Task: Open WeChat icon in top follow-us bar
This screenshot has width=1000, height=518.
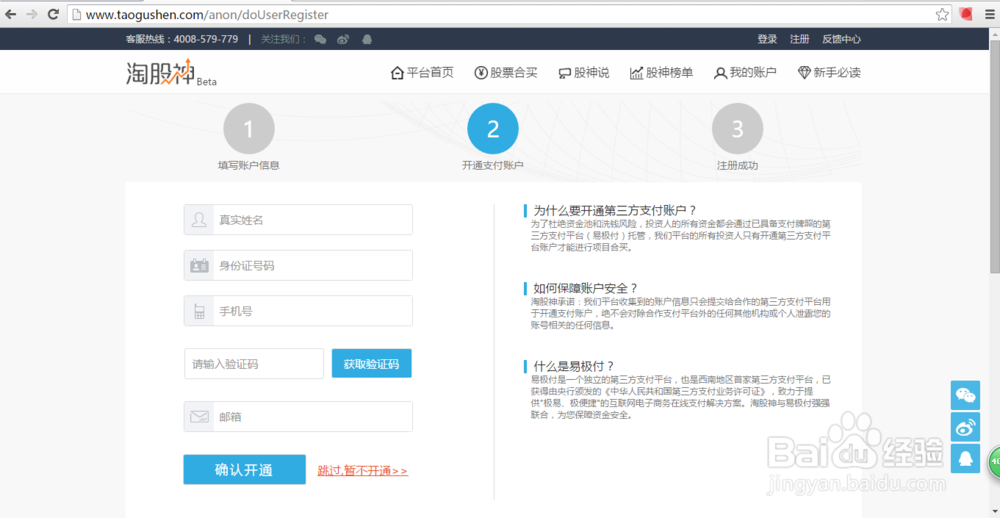Action: 320,40
